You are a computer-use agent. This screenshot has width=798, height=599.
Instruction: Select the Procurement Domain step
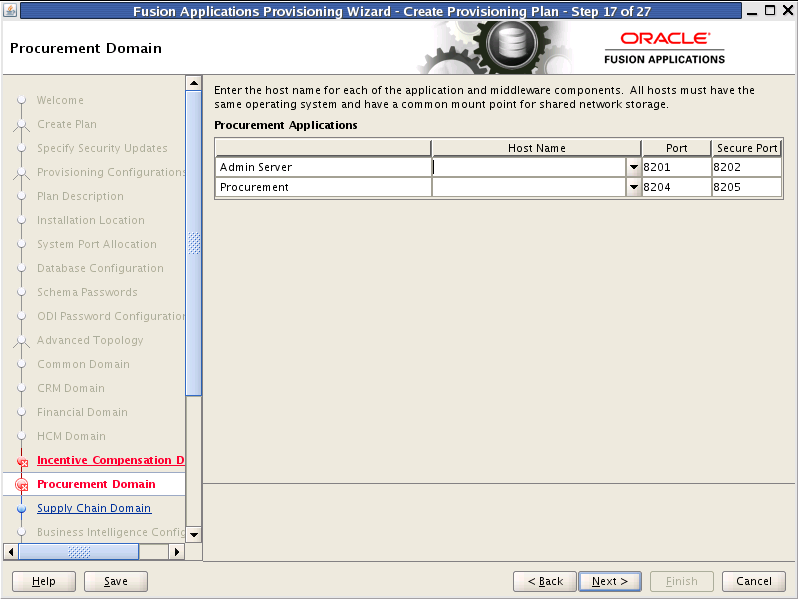coord(96,484)
